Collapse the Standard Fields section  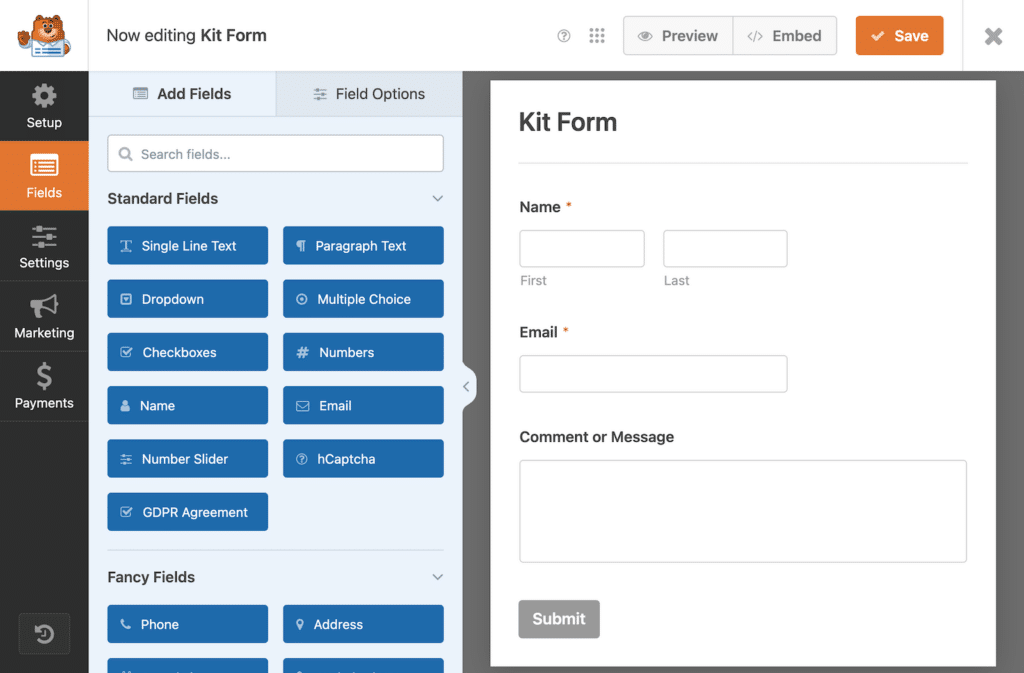[x=437, y=198]
